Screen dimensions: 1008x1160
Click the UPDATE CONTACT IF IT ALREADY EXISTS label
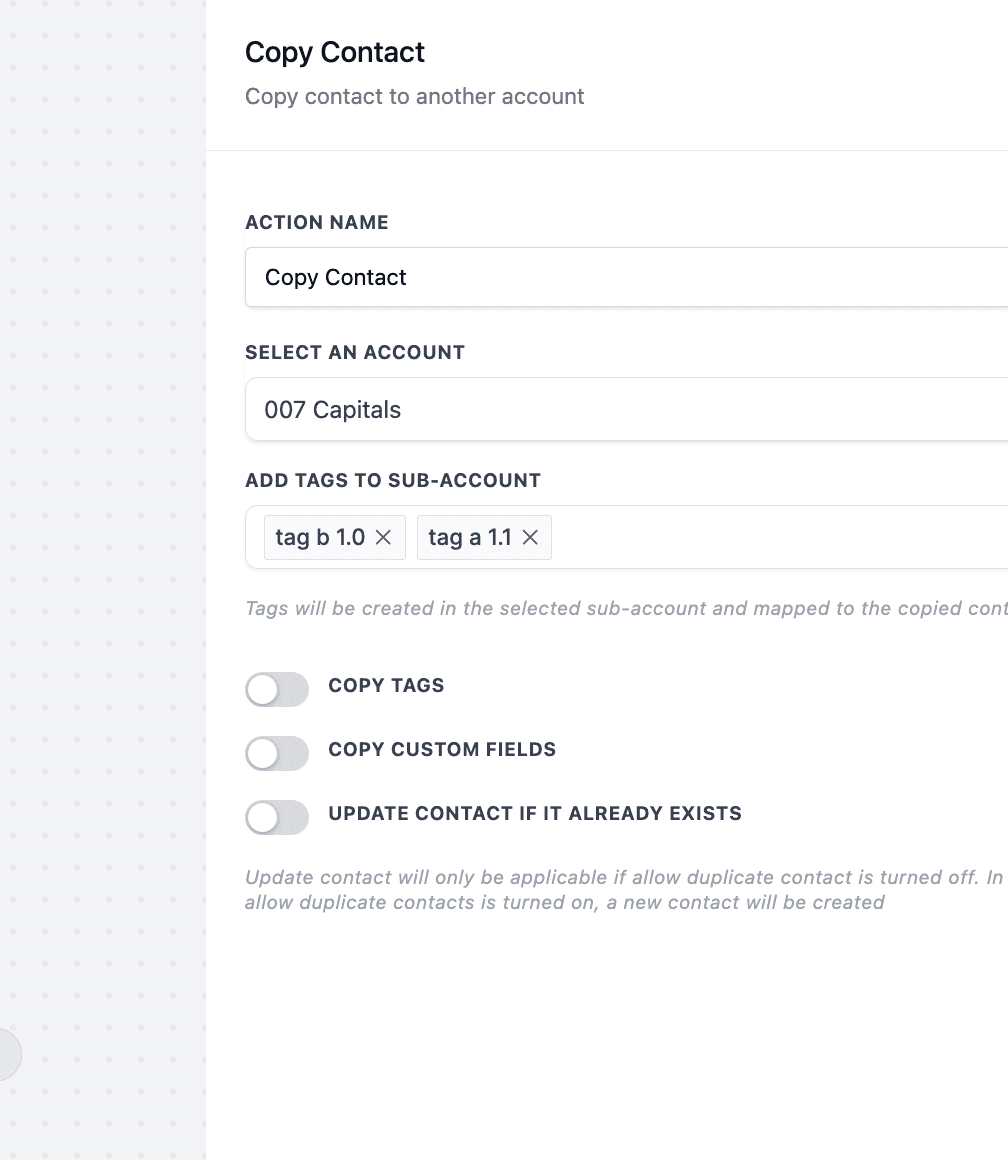click(535, 813)
